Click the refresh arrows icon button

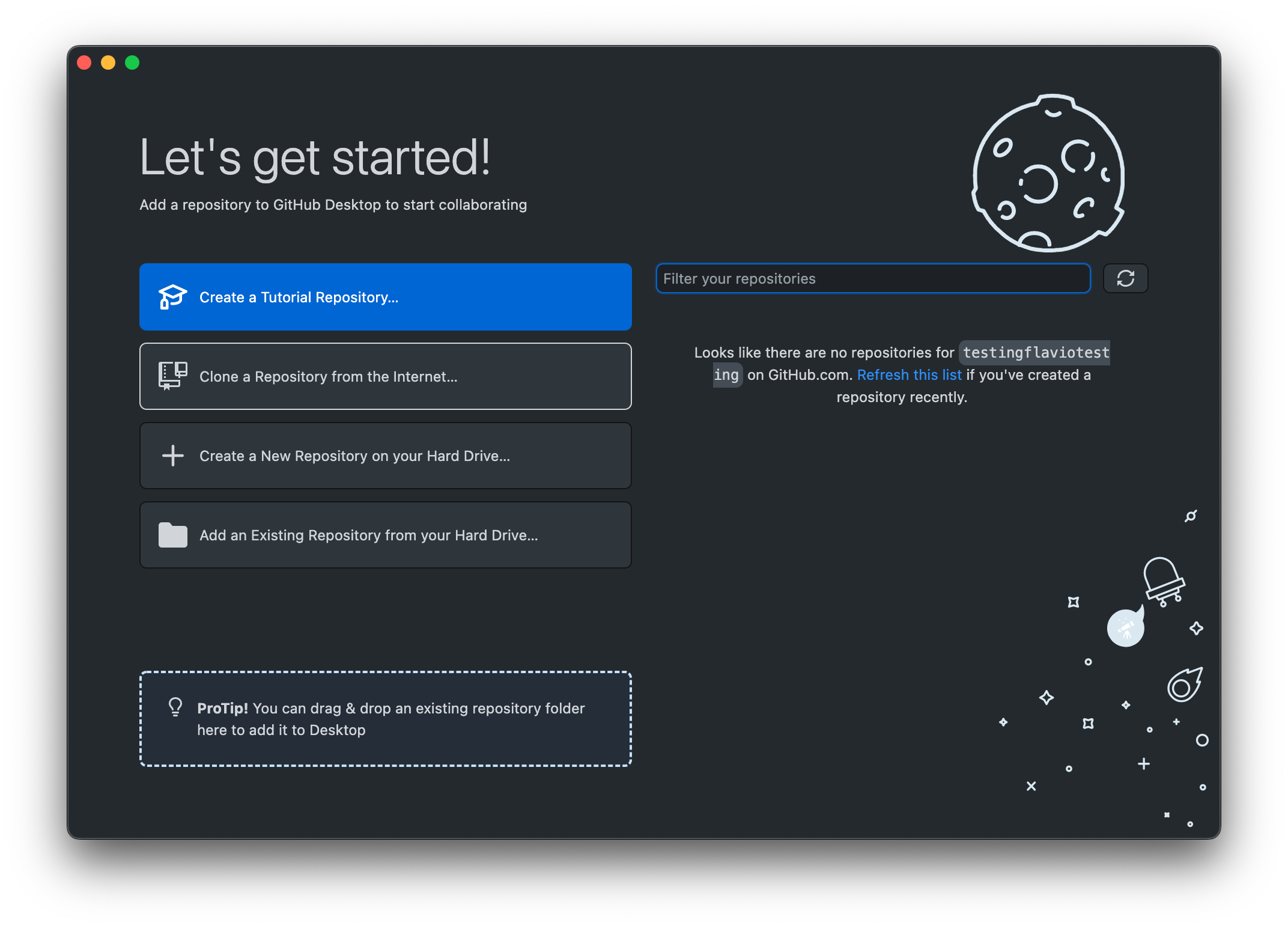point(1125,278)
